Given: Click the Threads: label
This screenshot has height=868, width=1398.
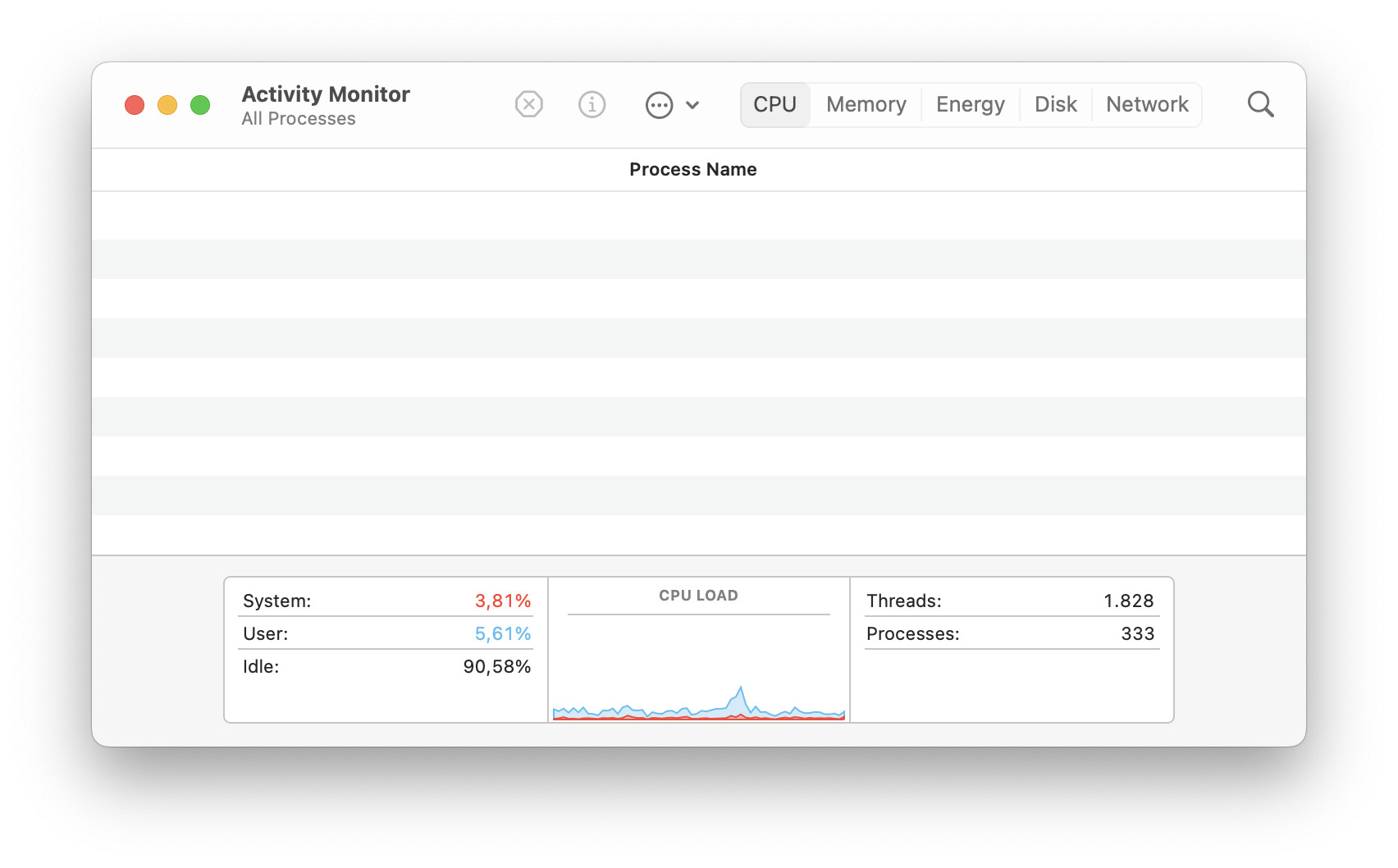Looking at the screenshot, I should click(904, 601).
